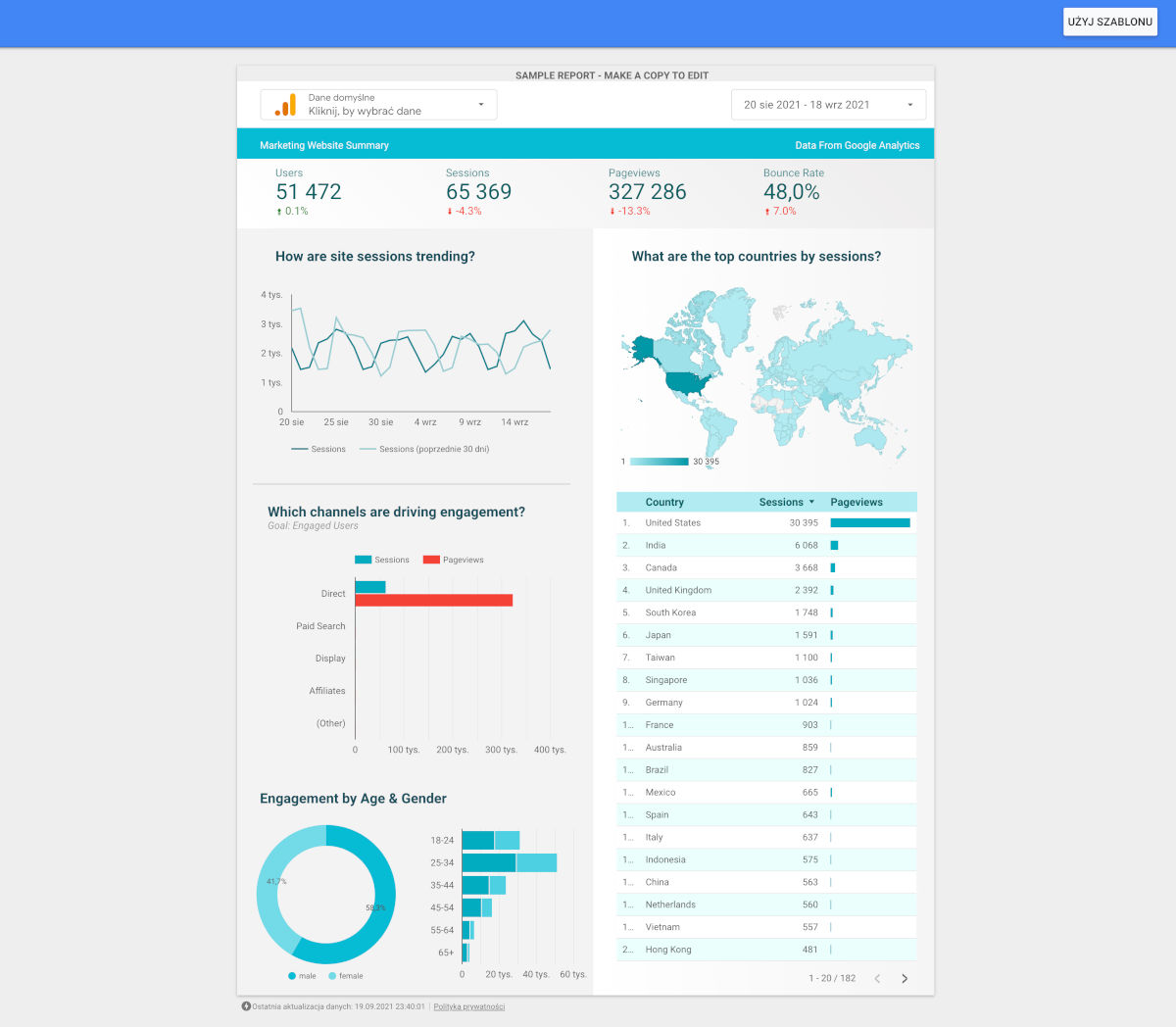Click the previous page arrow in country table
This screenshot has width=1176, height=1027.
877,978
